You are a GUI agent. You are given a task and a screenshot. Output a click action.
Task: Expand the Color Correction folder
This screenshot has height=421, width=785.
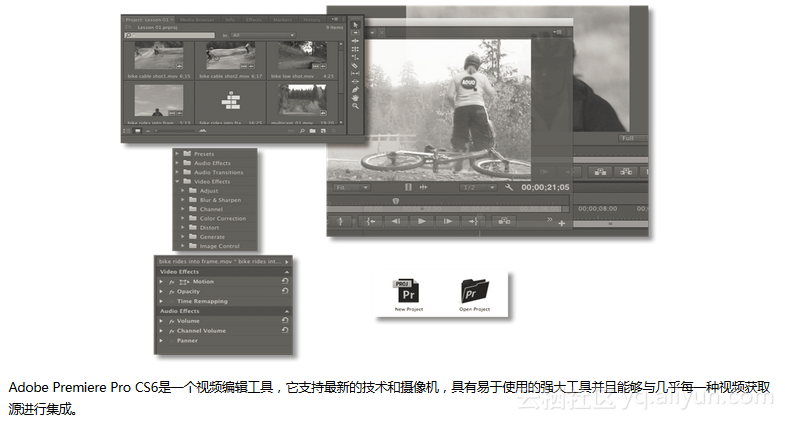[183, 218]
